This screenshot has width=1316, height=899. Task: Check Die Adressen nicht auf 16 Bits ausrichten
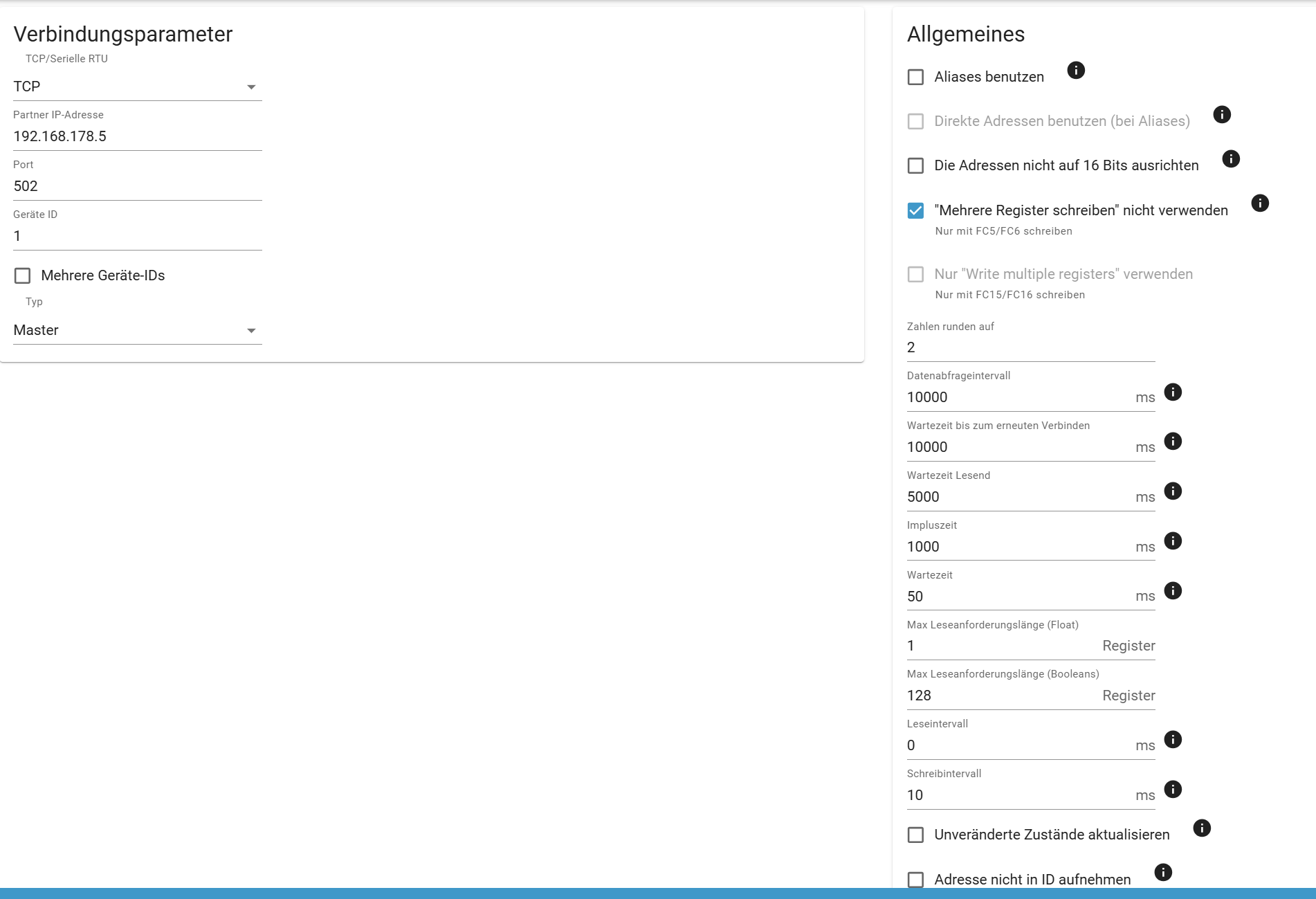pyautogui.click(x=915, y=166)
